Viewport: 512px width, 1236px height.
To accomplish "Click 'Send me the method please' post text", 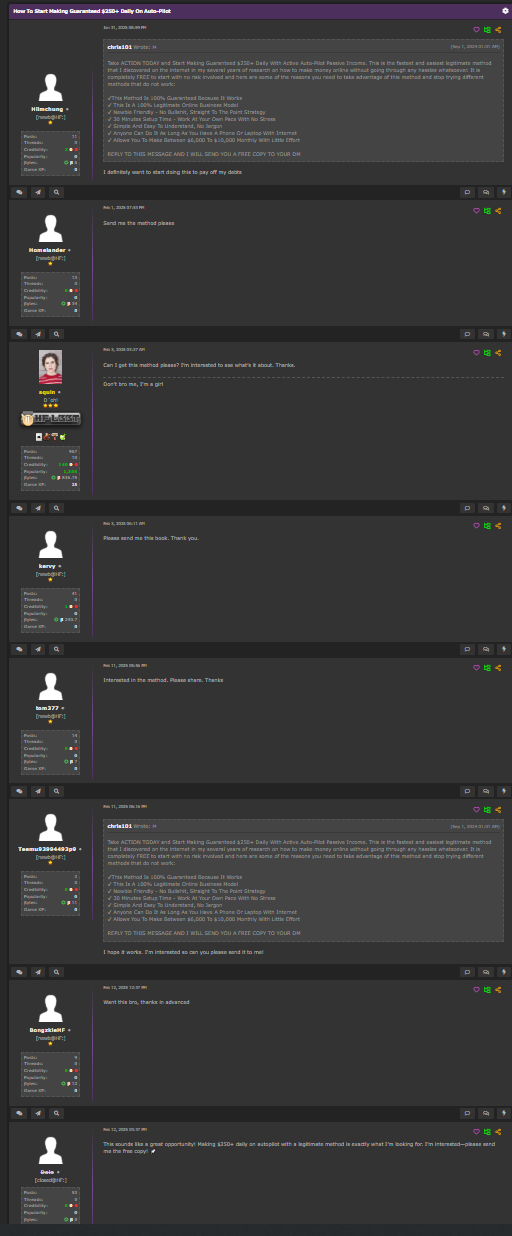I will click(139, 223).
